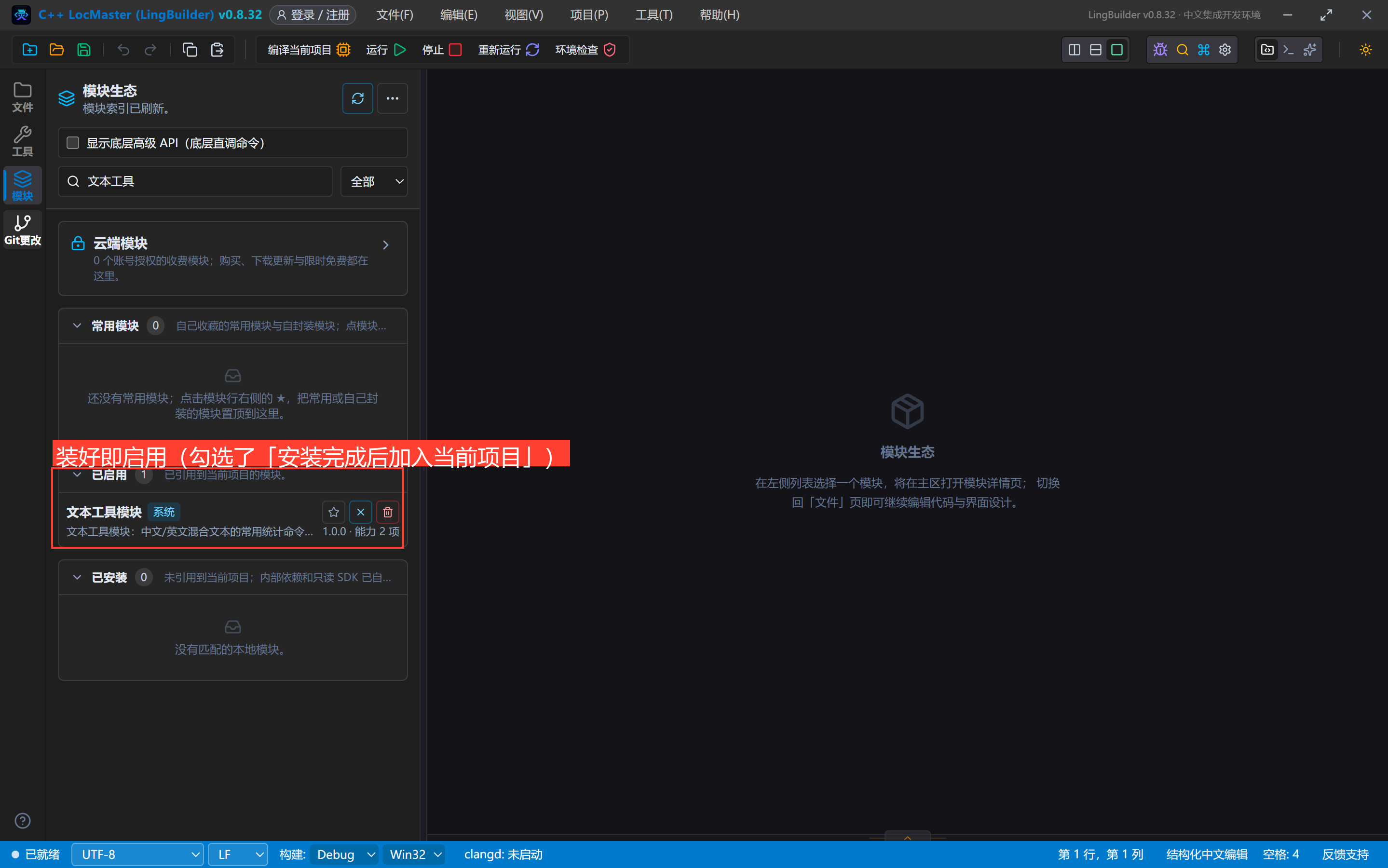This screenshot has width=1388, height=868.
Task: Click 环境检查 button
Action: (585, 50)
